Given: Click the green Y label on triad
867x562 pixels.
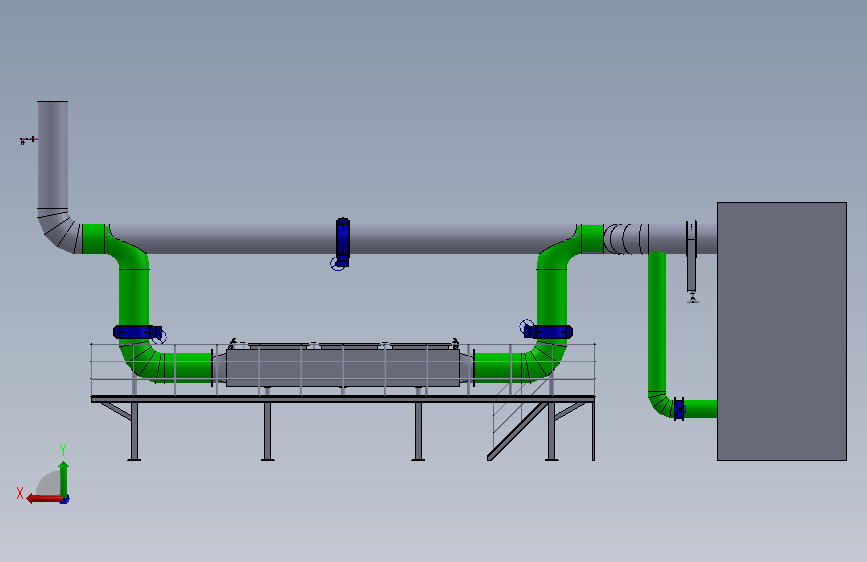Looking at the screenshot, I should click(x=63, y=449).
